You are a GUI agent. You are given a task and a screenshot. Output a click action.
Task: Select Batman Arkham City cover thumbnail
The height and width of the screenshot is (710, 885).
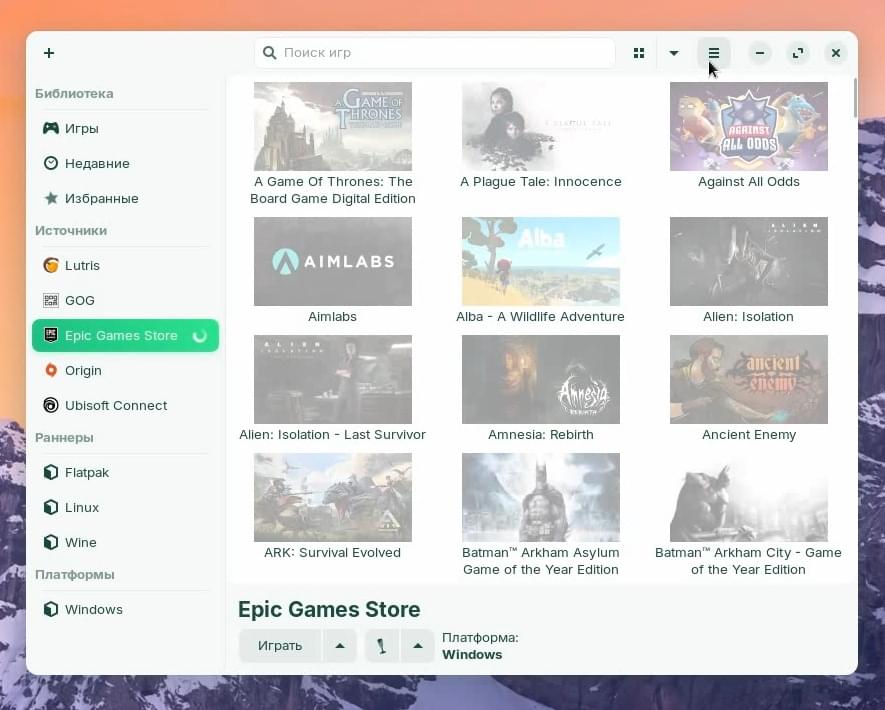[749, 497]
